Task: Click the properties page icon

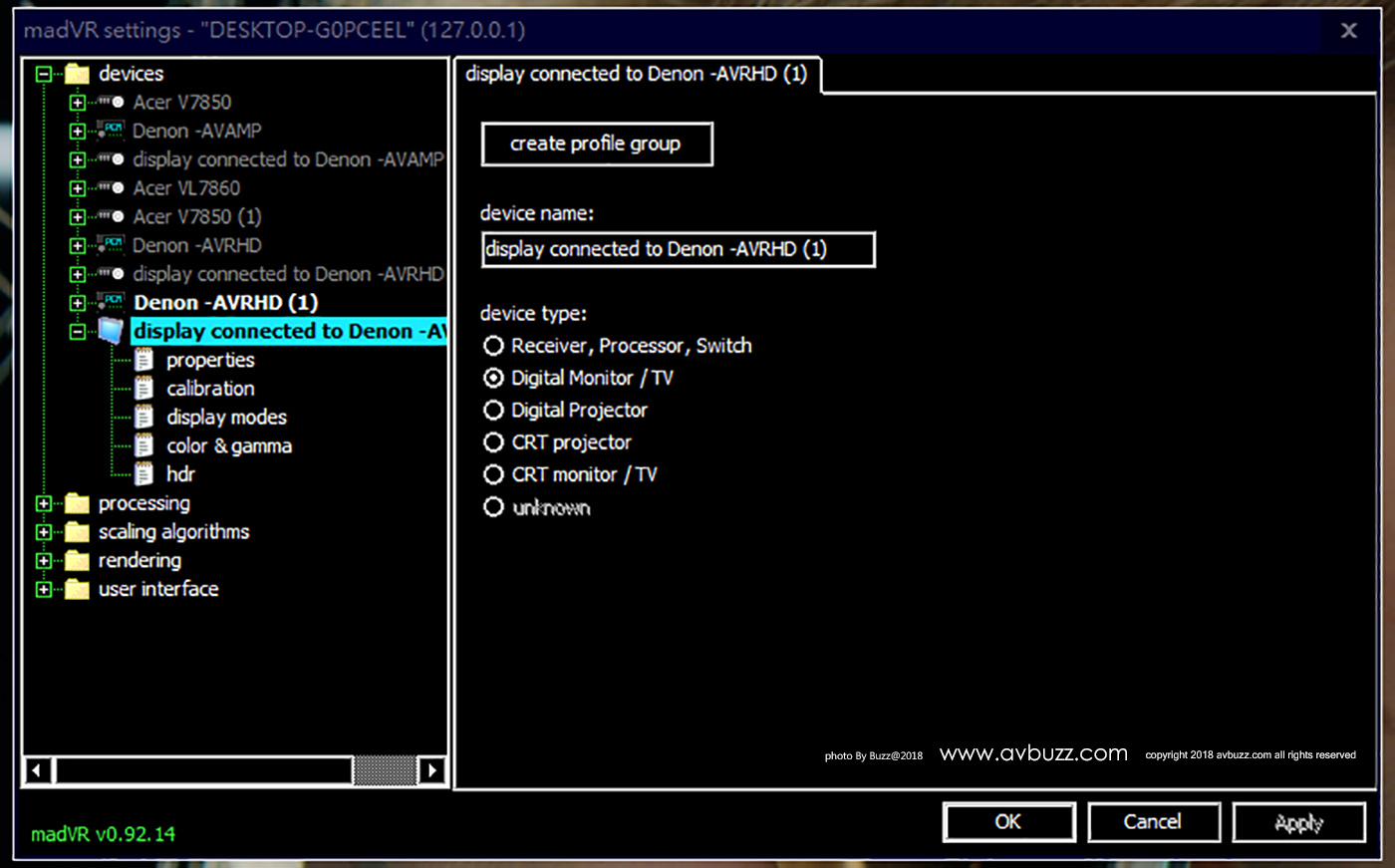Action: [x=144, y=360]
